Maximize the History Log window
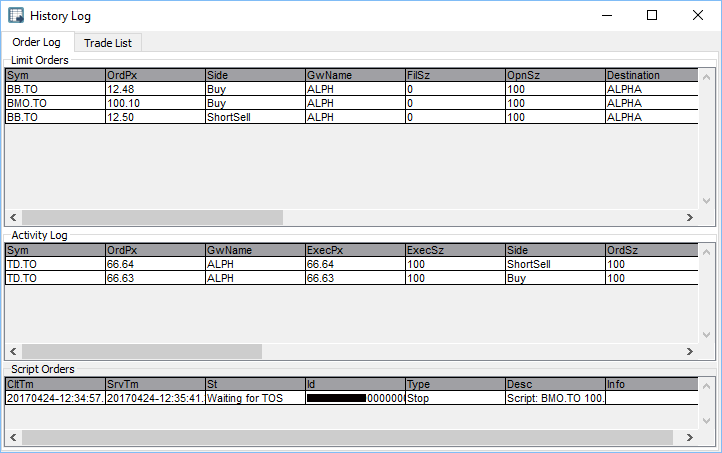Screen dimensions: 722x453 (x=651, y=16)
